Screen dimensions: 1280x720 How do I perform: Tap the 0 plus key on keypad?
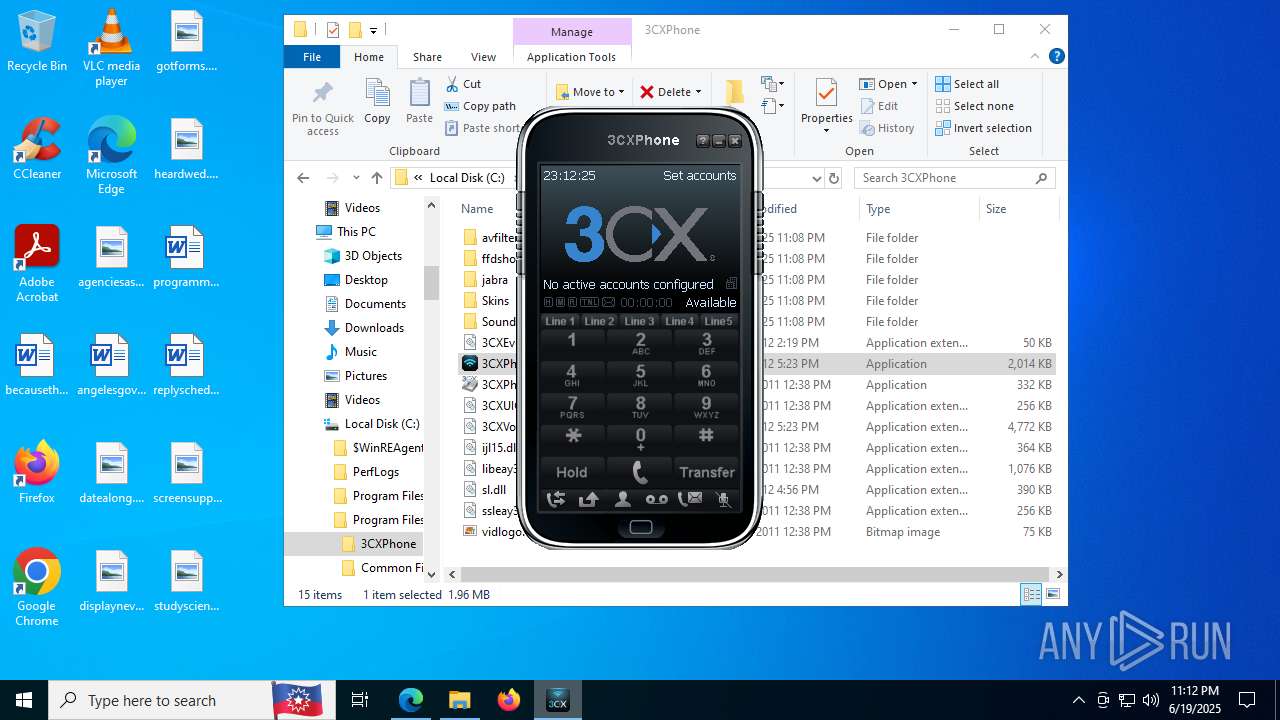pyautogui.click(x=640, y=438)
